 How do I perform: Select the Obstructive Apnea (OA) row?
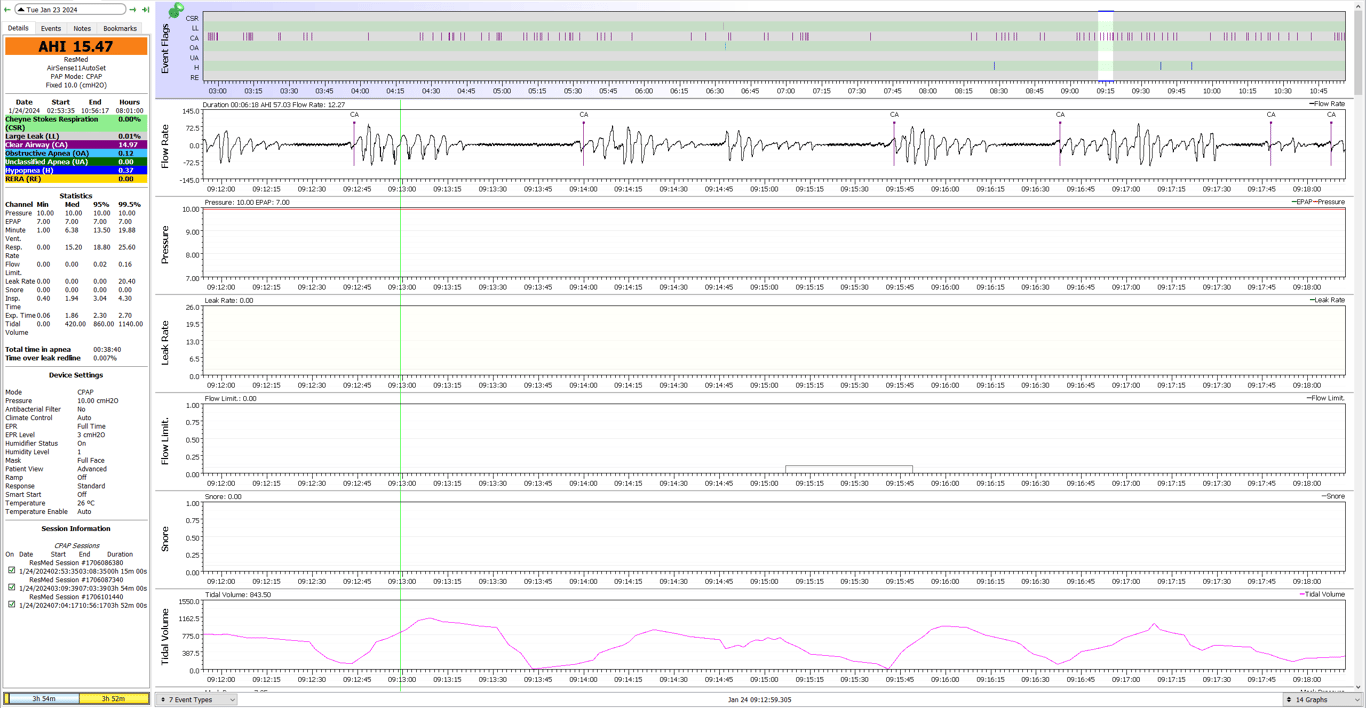click(76, 153)
